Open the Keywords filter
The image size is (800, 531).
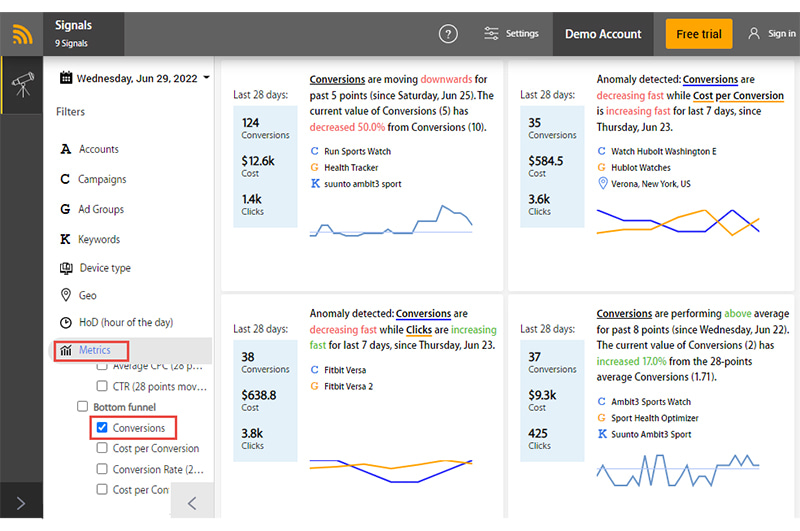click(99, 240)
